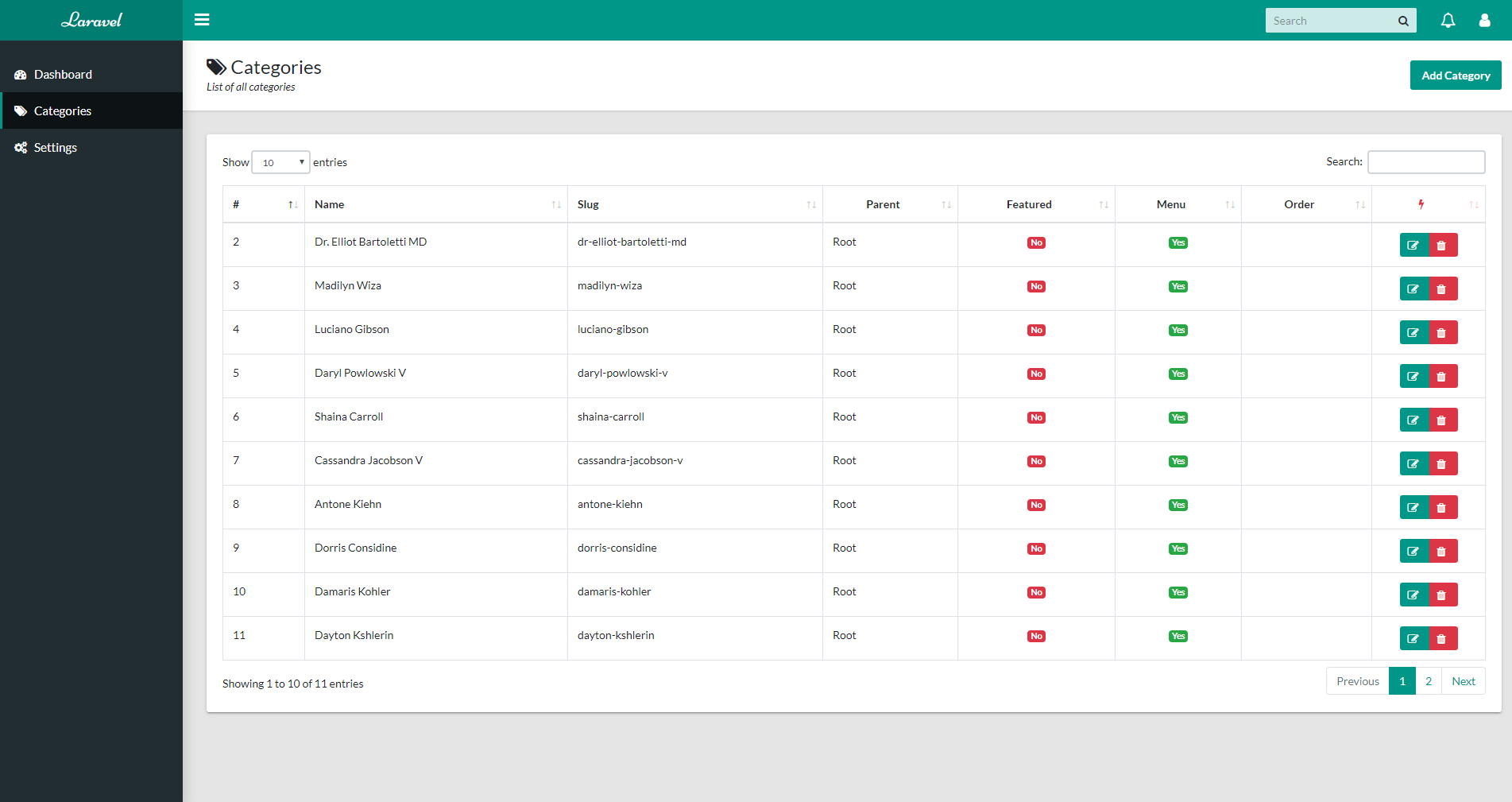
Task: Open the notifications bell
Action: [1448, 20]
